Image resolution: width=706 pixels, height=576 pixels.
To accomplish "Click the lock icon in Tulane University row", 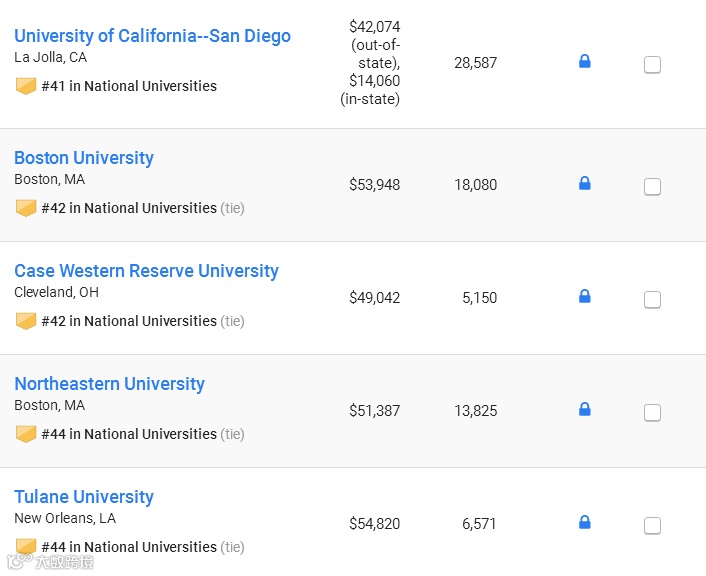I will coord(585,523).
